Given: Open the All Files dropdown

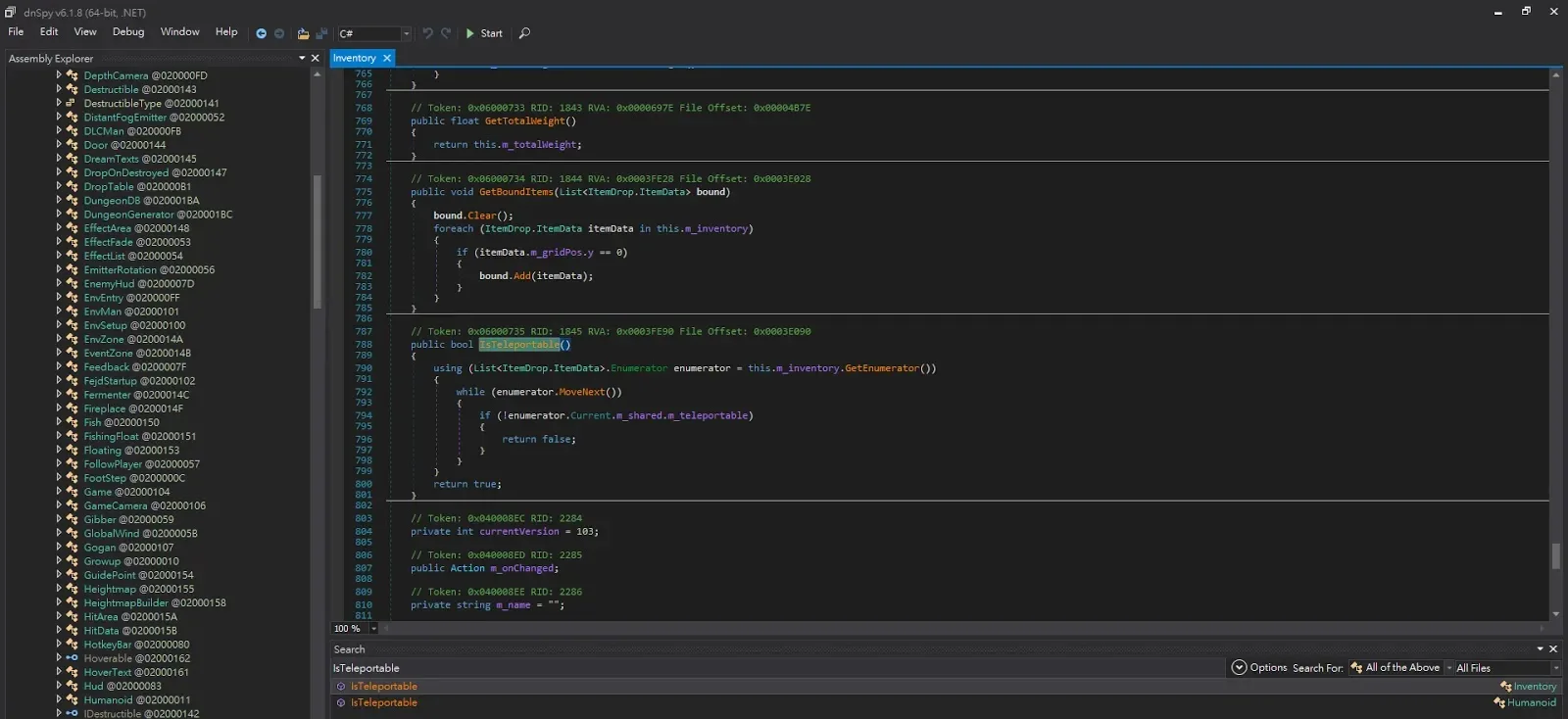Looking at the screenshot, I should click(x=1507, y=668).
